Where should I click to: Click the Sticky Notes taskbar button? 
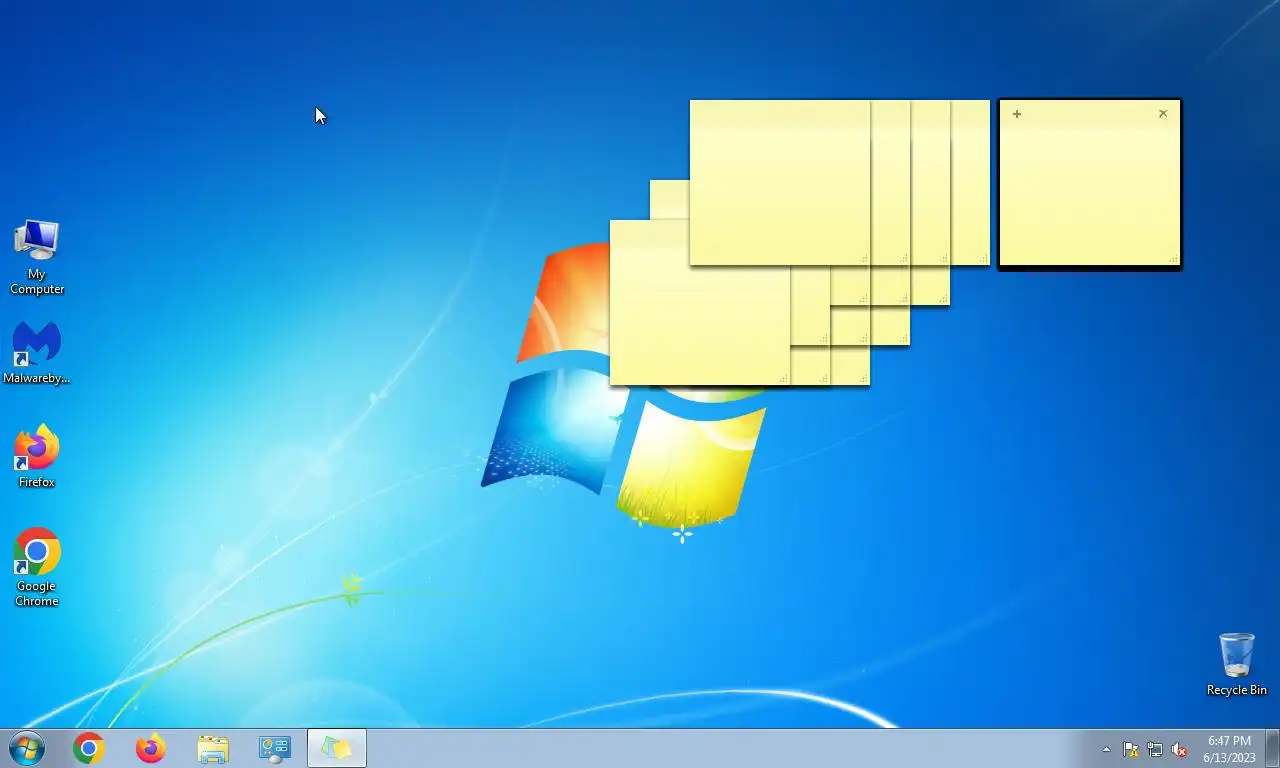337,748
